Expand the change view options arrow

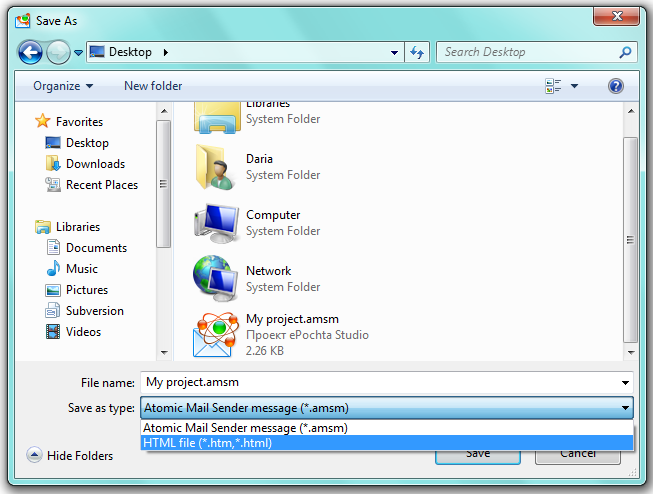click(574, 86)
